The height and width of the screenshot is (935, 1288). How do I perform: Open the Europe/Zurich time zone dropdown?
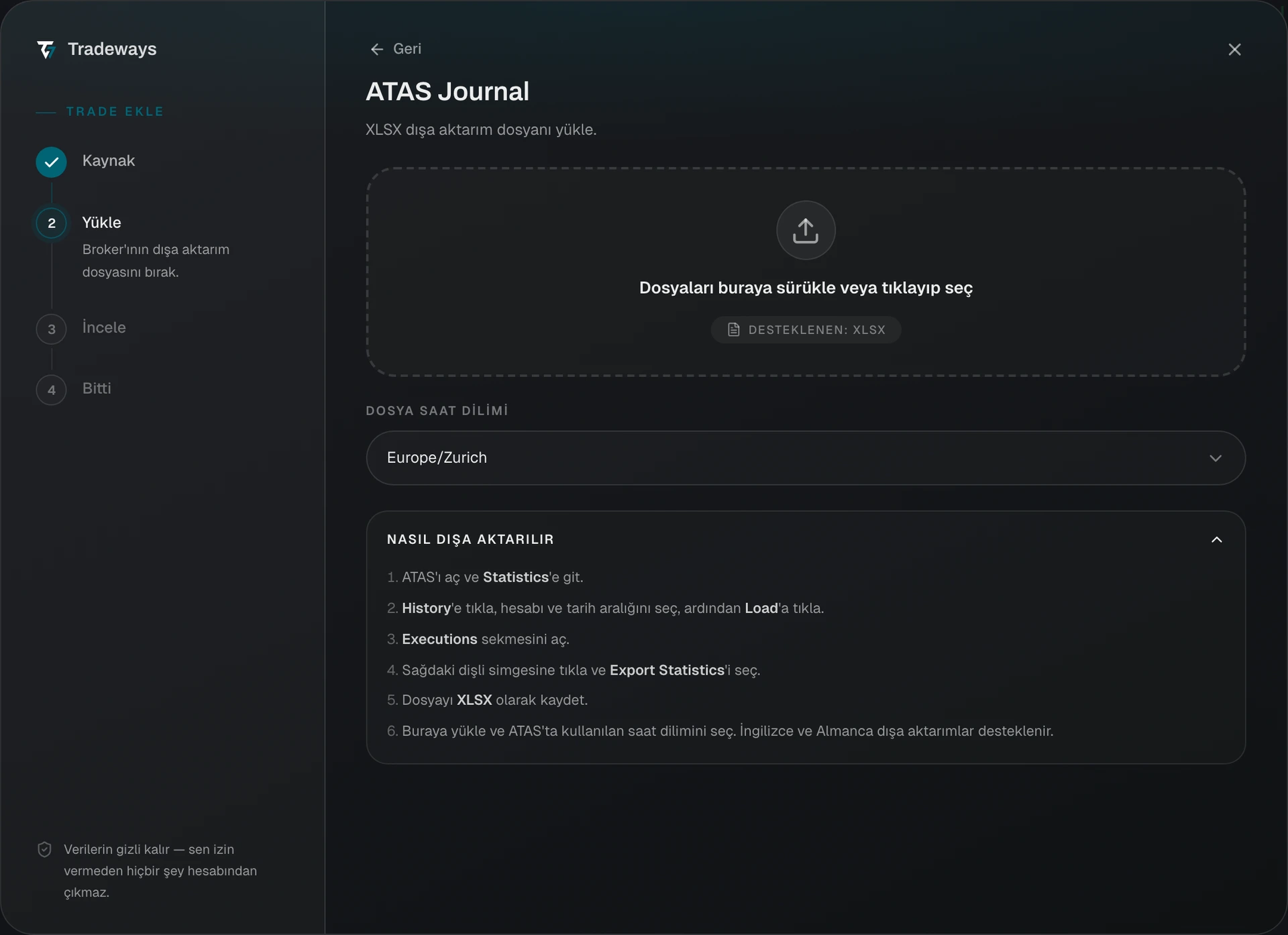pos(806,458)
